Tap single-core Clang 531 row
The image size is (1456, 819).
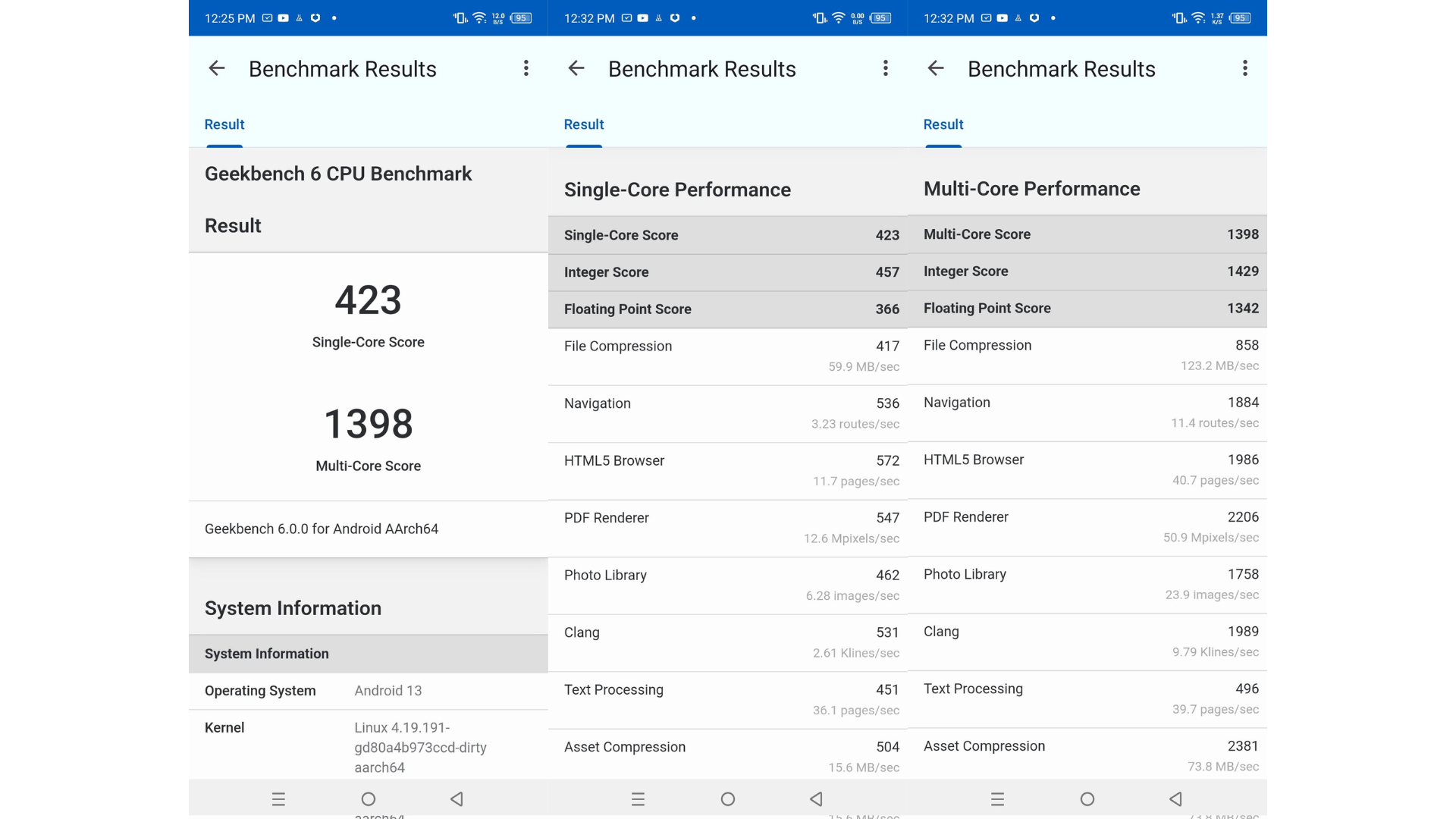(x=728, y=643)
